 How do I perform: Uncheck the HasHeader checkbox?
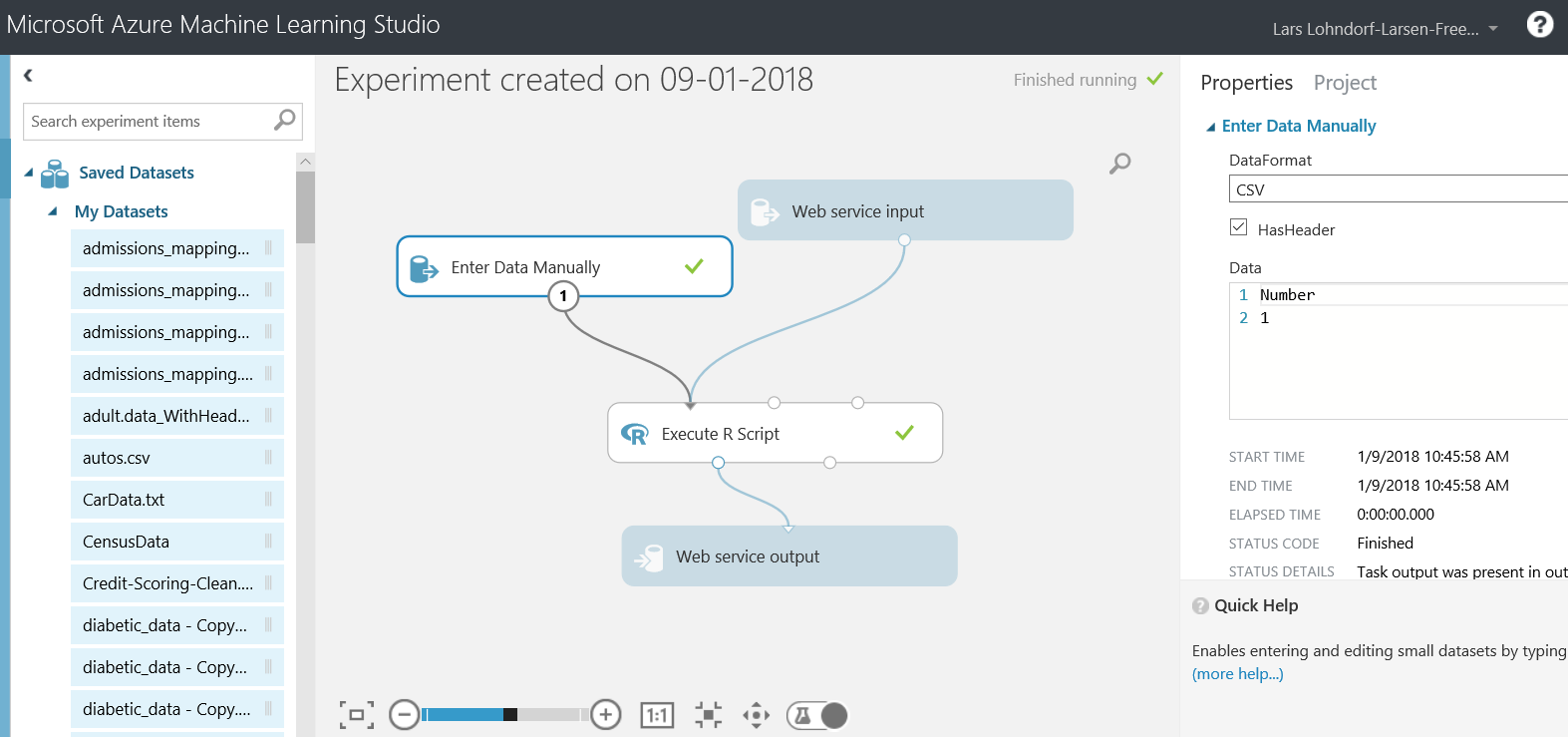pyautogui.click(x=1239, y=227)
